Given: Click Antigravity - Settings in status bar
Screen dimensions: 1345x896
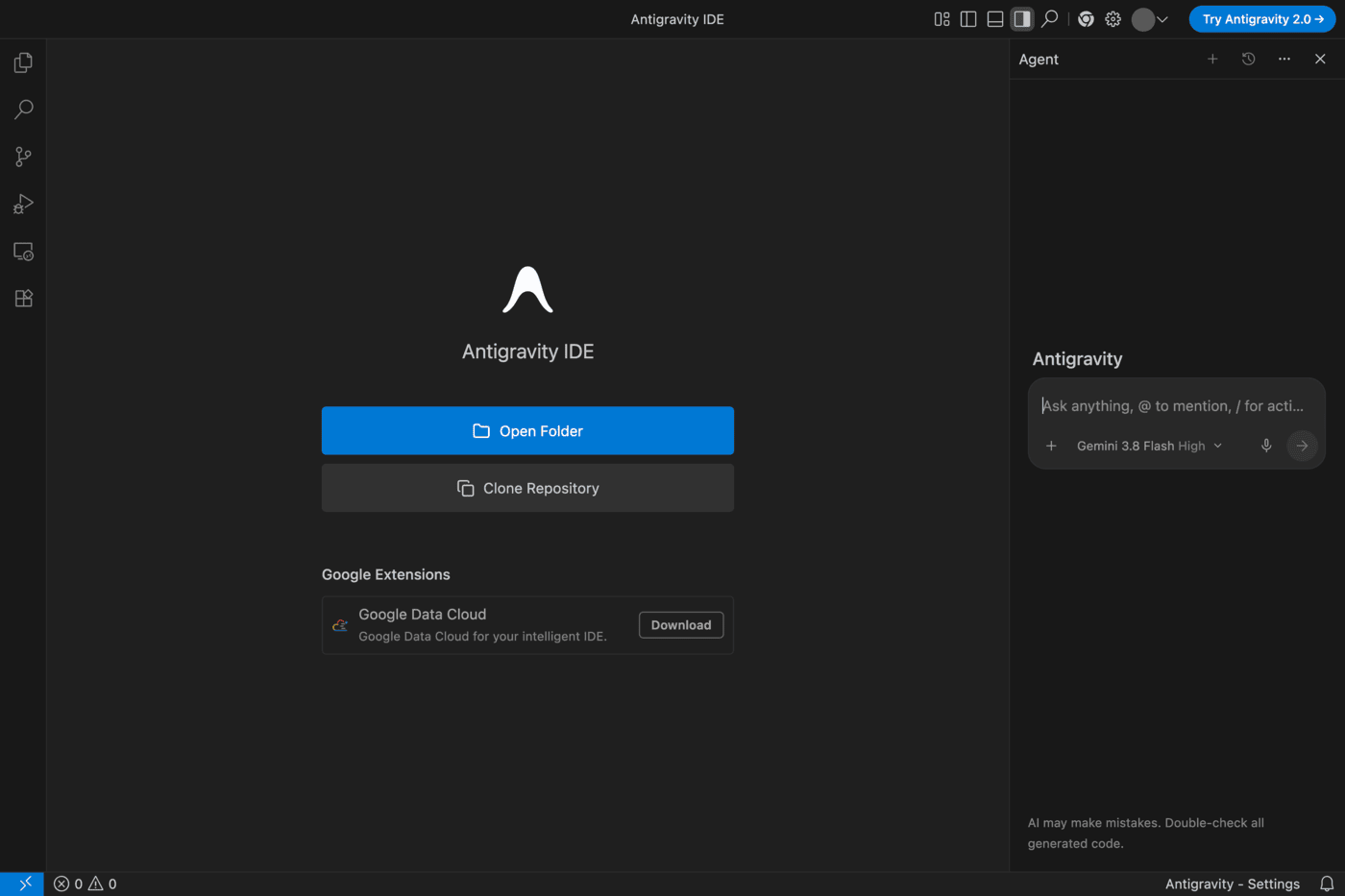Looking at the screenshot, I should pos(1233,884).
